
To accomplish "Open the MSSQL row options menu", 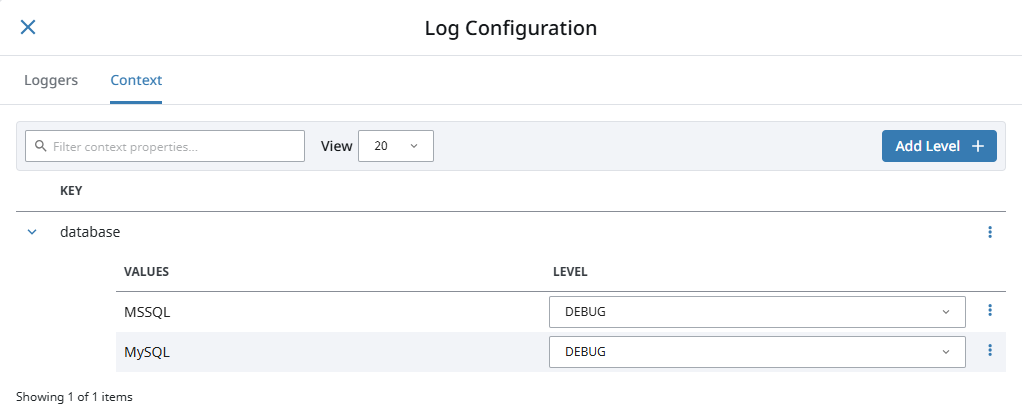I will pyautogui.click(x=990, y=311).
